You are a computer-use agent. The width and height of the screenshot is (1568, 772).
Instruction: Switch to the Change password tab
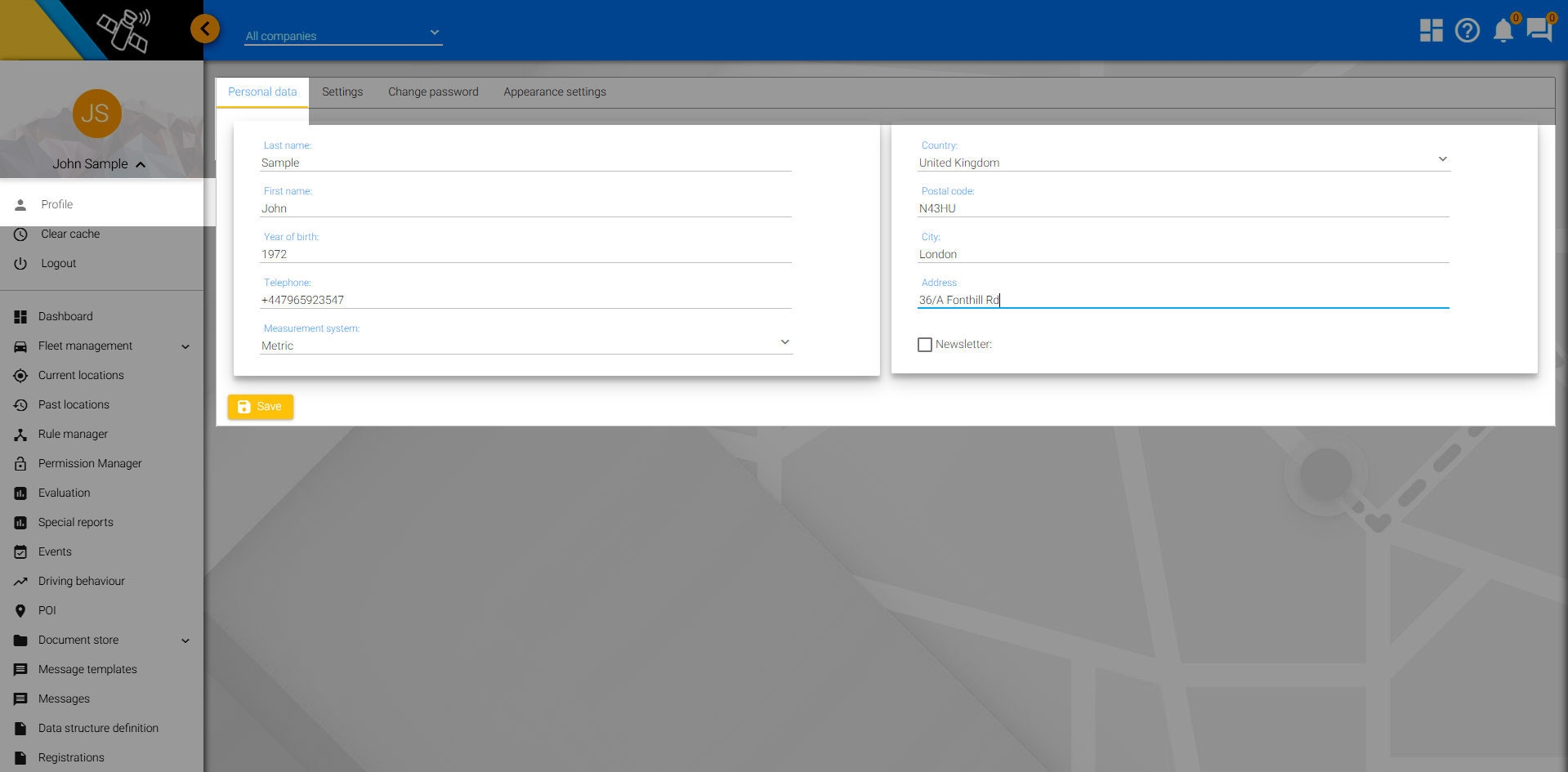(433, 92)
